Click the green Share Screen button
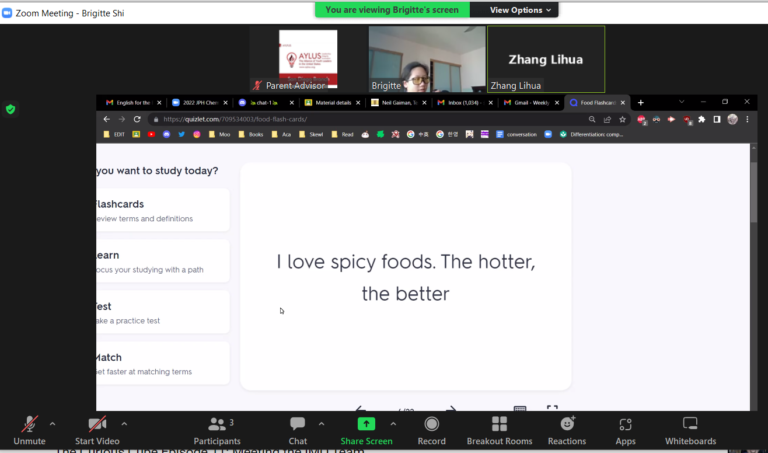The height and width of the screenshot is (453, 768). pos(366,430)
